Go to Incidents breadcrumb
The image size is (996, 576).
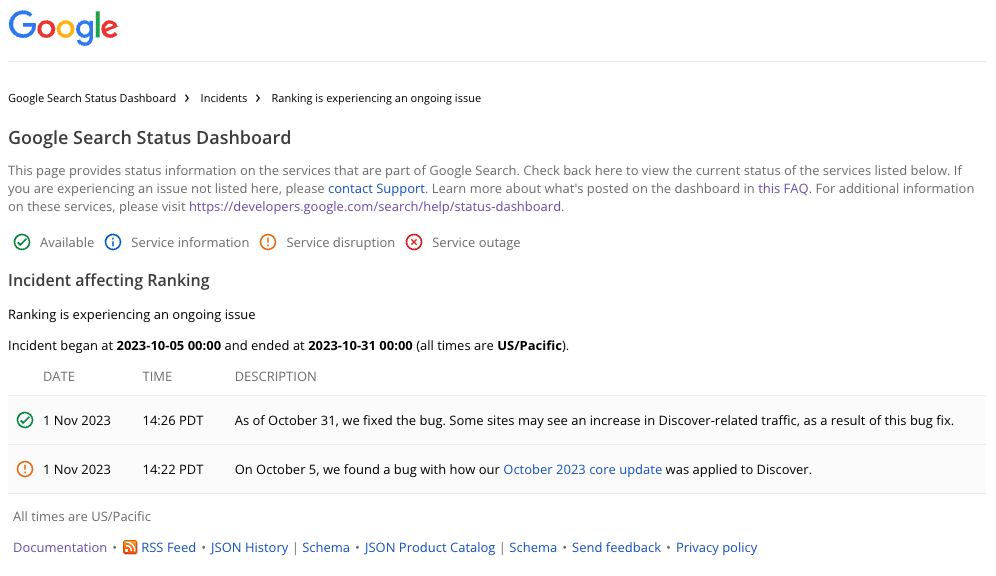pos(224,98)
